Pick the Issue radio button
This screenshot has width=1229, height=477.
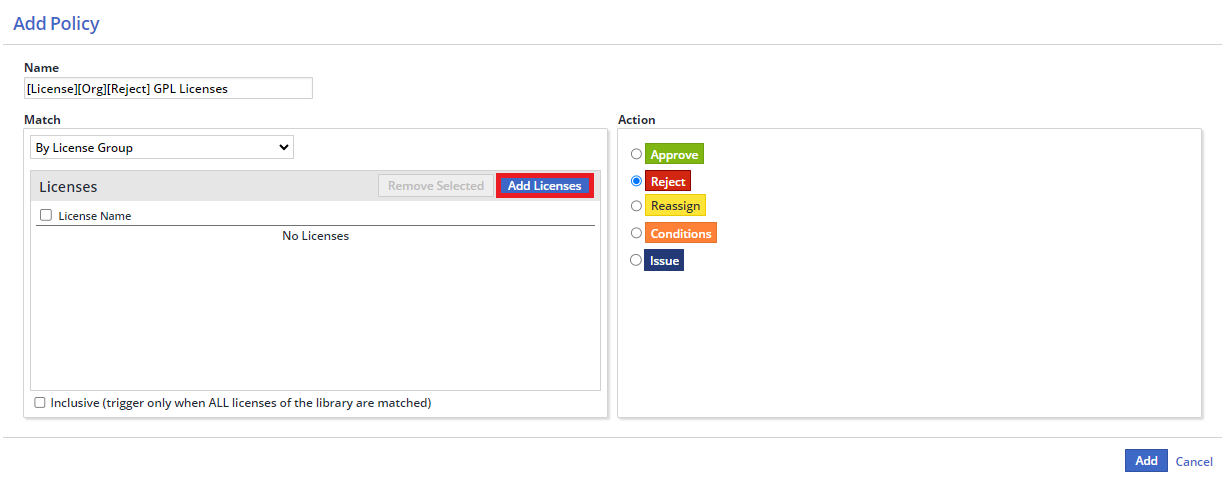coord(636,260)
